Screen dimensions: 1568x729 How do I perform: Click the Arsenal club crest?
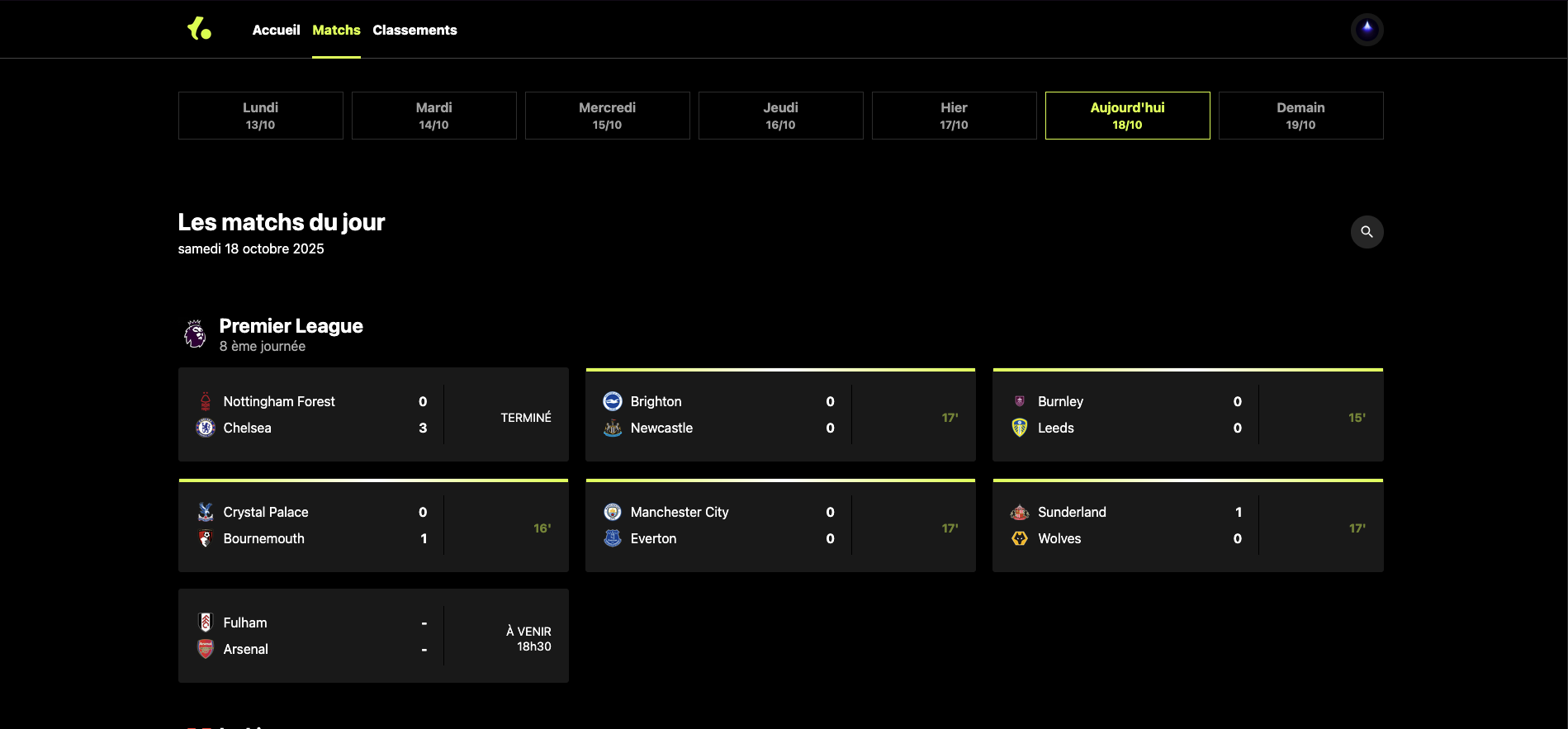(206, 649)
